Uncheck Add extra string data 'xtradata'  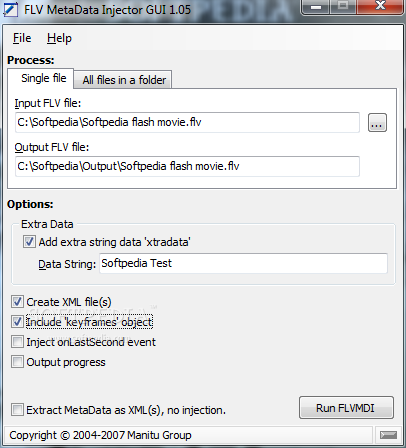[29, 242]
